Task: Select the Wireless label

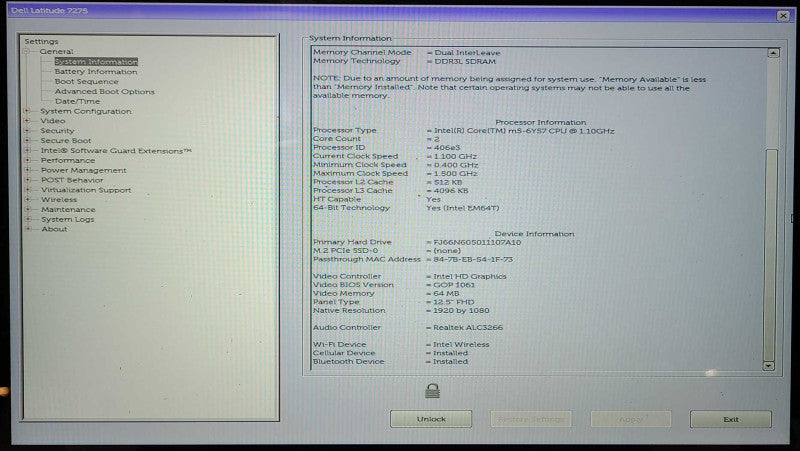Action: [59, 199]
